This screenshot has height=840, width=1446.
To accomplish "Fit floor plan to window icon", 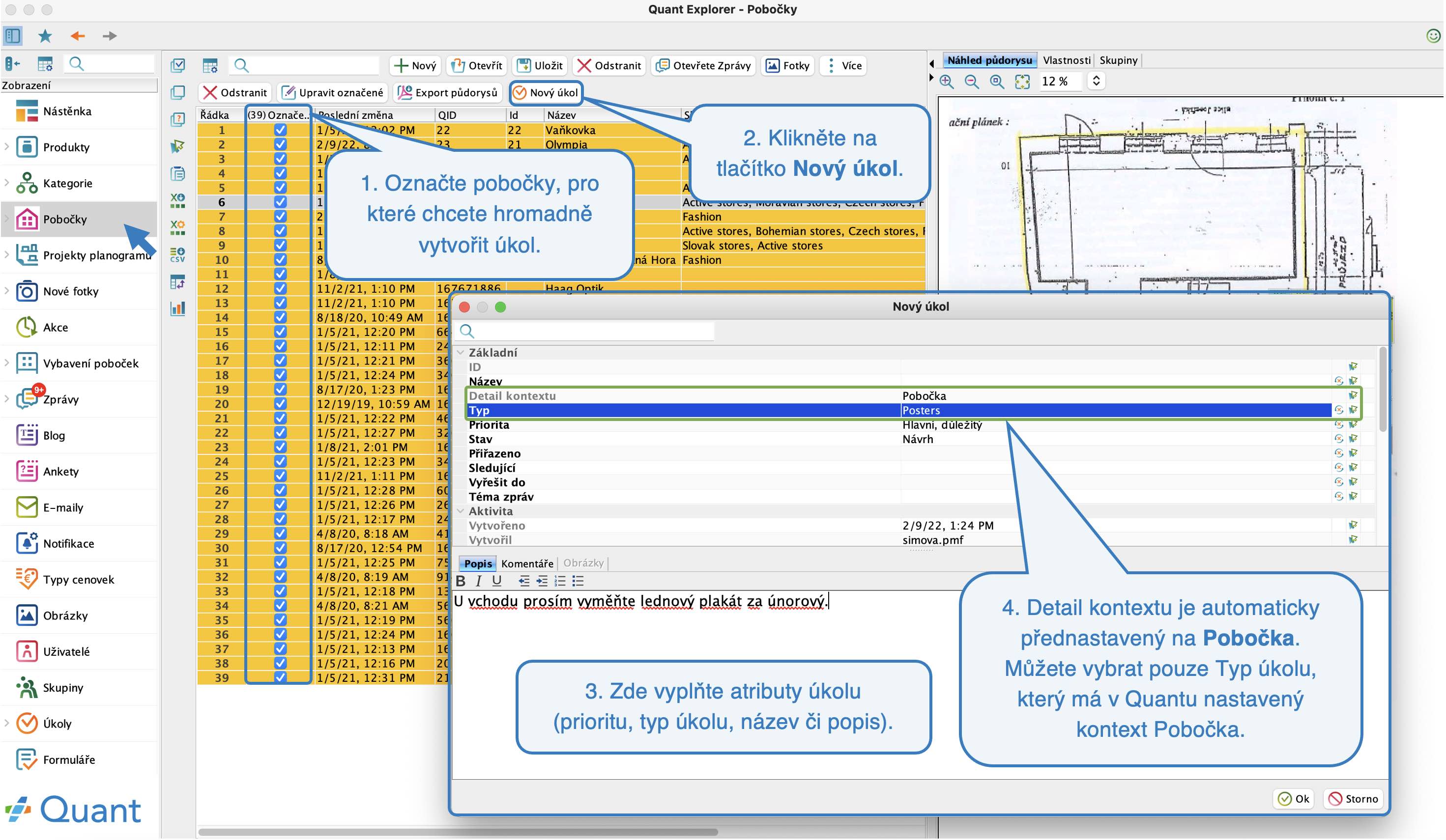I will click(x=1022, y=82).
